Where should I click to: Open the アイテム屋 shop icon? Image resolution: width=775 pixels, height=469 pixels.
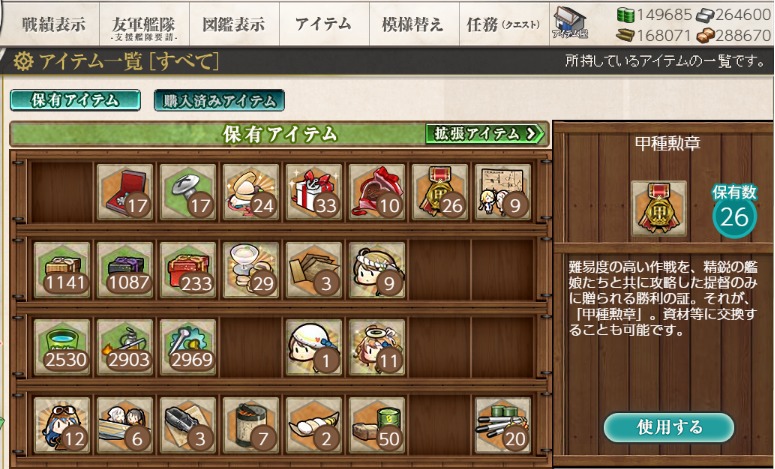[569, 23]
